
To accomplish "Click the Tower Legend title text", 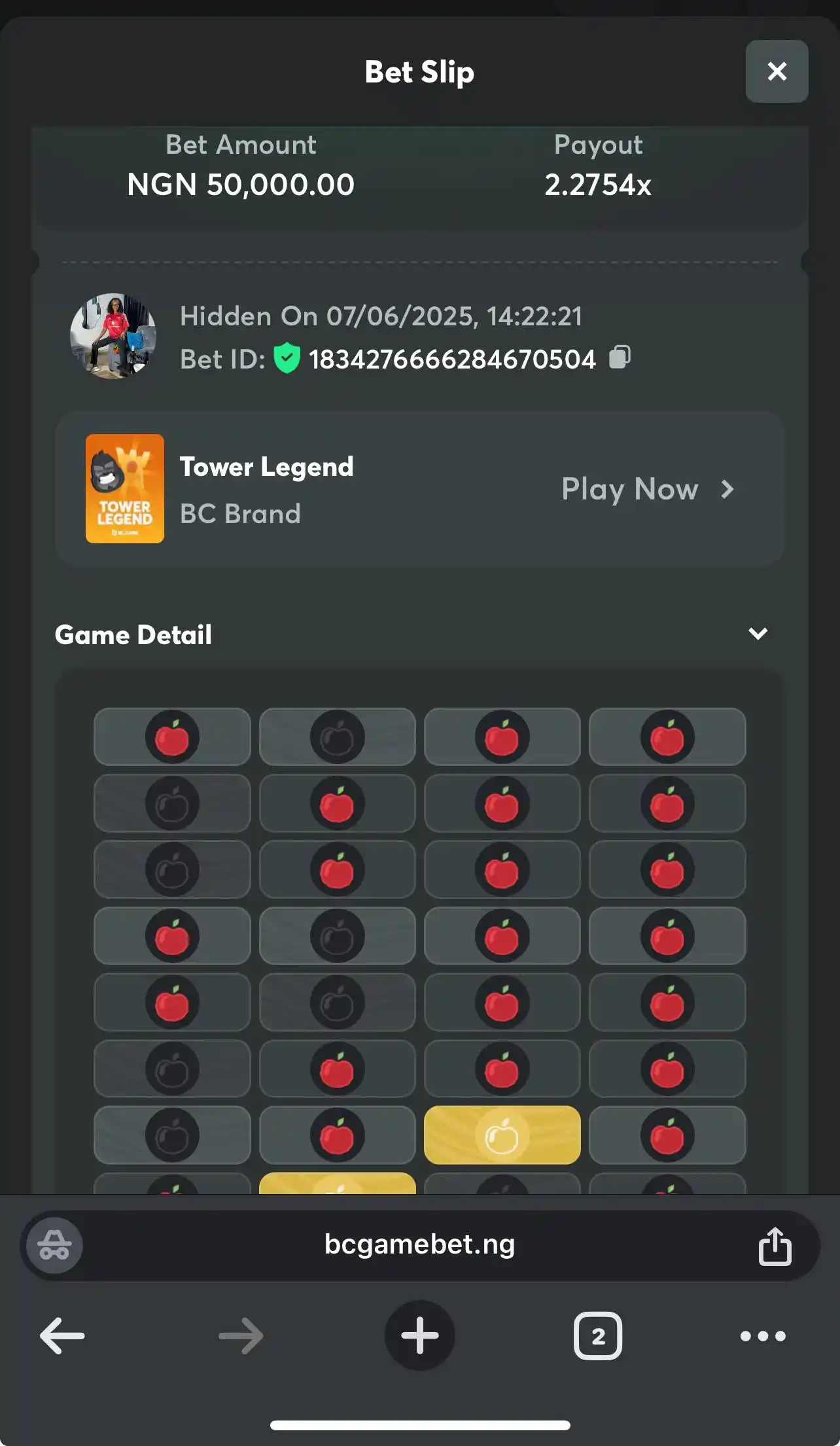I will 267,467.
